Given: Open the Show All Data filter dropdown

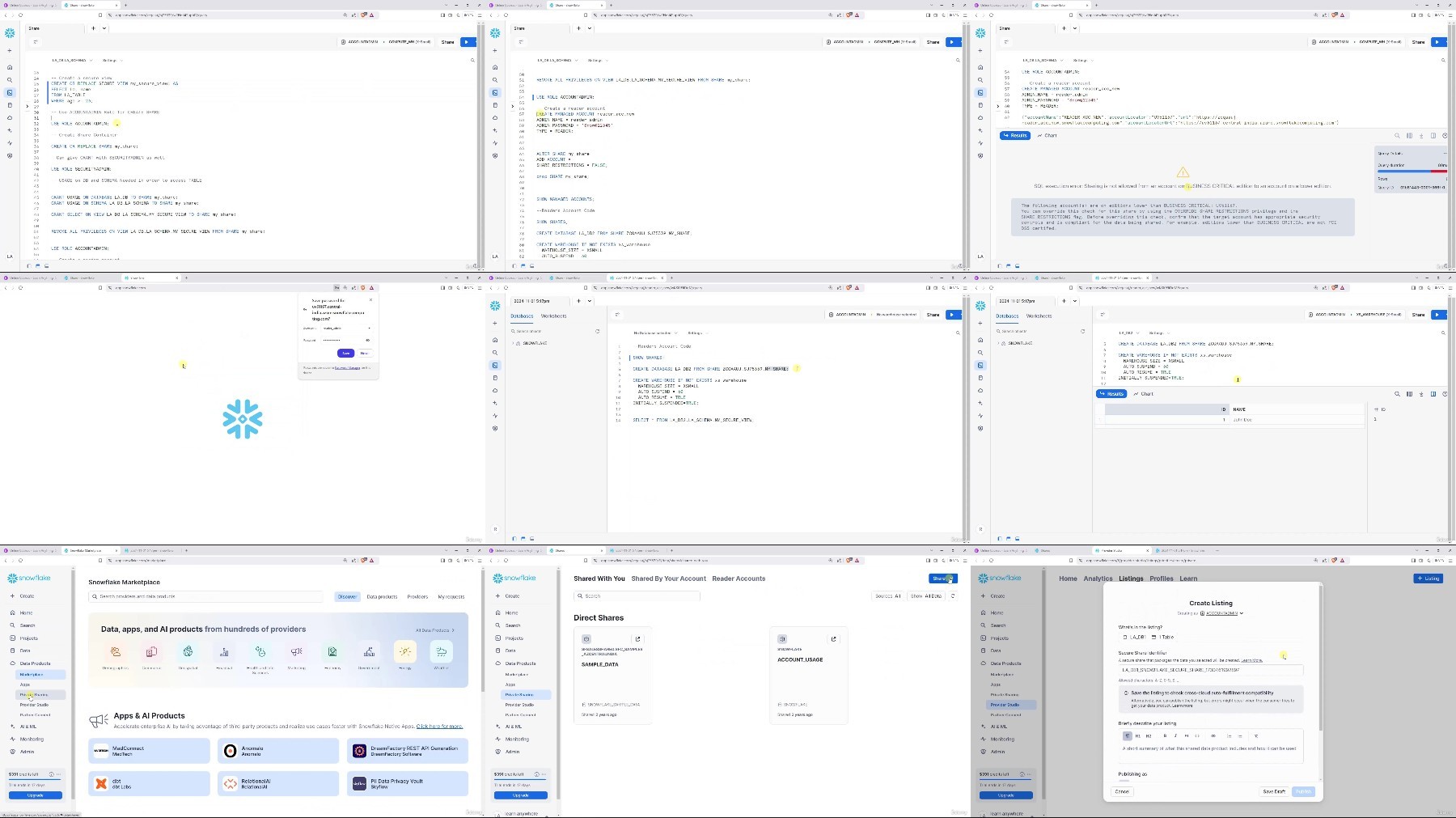Looking at the screenshot, I should pyautogui.click(x=926, y=595).
